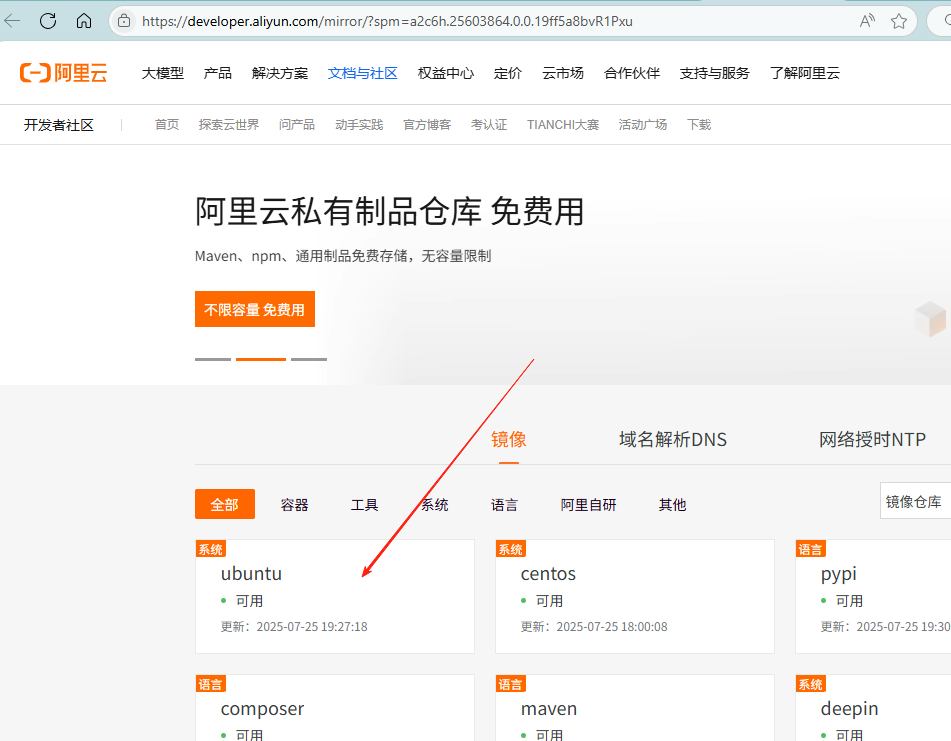Filter mirrors by 阿里自研

(588, 505)
